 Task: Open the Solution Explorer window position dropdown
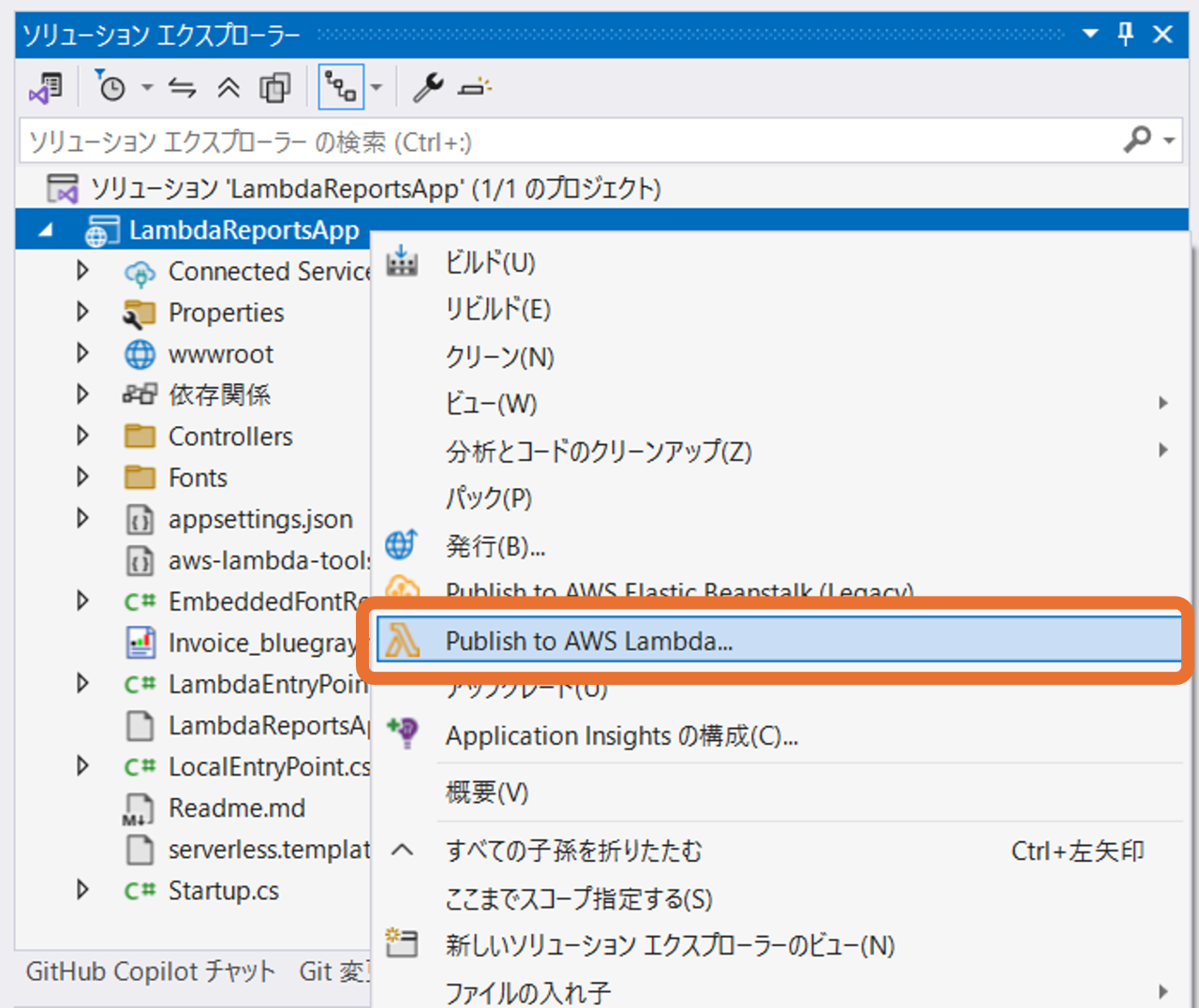pyautogui.click(x=1090, y=34)
